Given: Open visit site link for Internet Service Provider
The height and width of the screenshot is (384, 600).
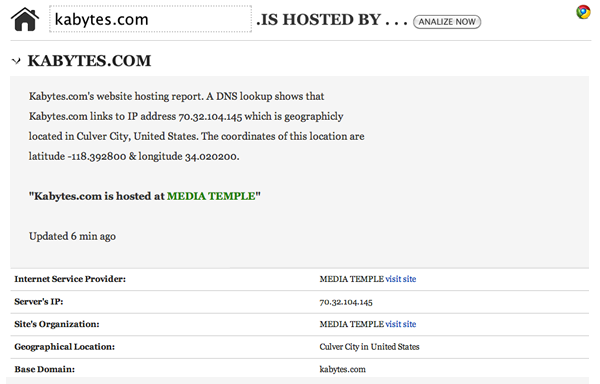Looking at the screenshot, I should (x=401, y=279).
